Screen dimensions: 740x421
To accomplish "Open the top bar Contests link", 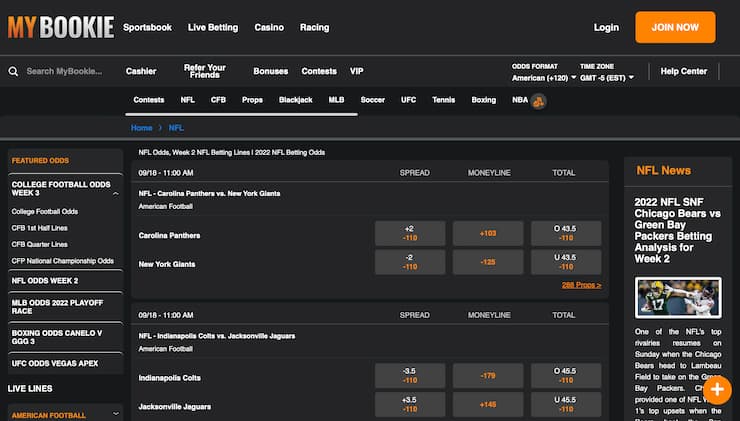I will pyautogui.click(x=319, y=71).
